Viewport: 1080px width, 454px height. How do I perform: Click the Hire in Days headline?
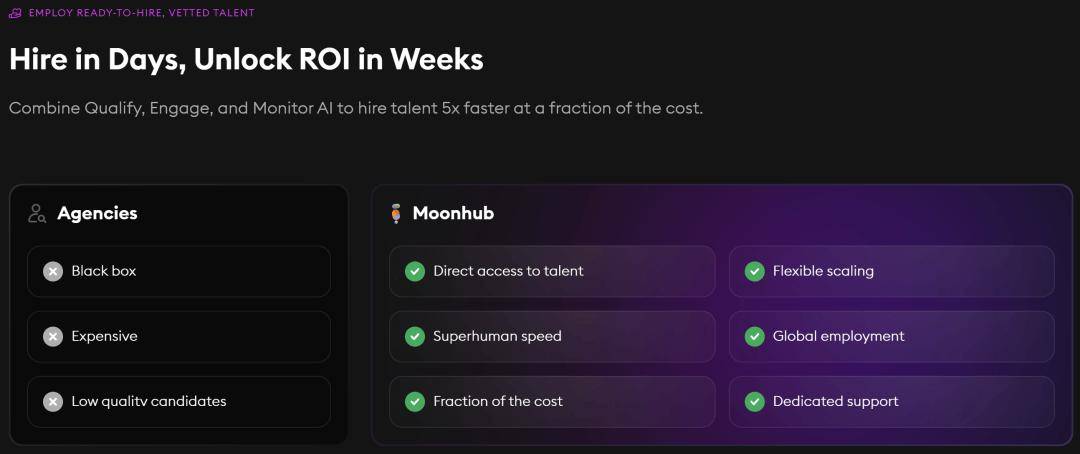tap(246, 60)
